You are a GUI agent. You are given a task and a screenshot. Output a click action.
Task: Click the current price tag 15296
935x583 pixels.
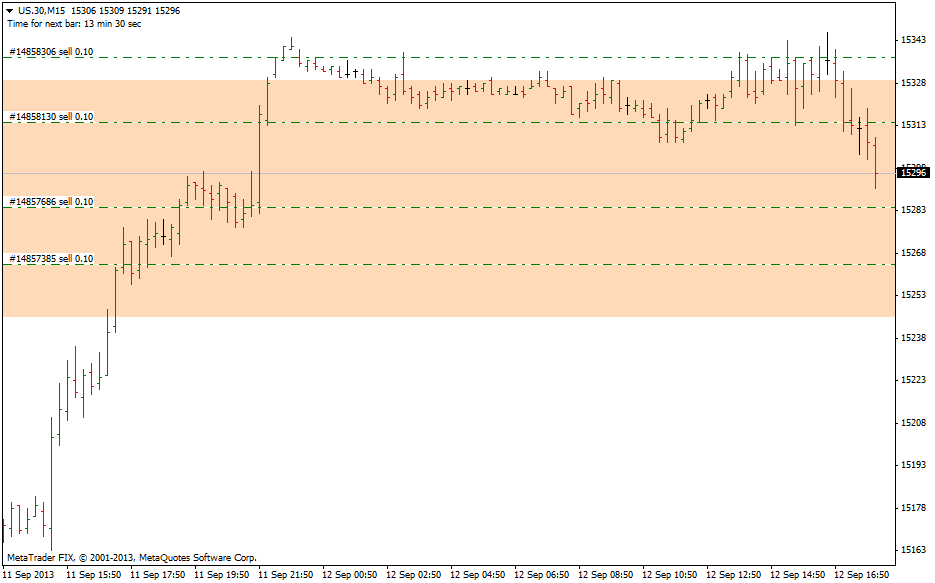(x=914, y=173)
